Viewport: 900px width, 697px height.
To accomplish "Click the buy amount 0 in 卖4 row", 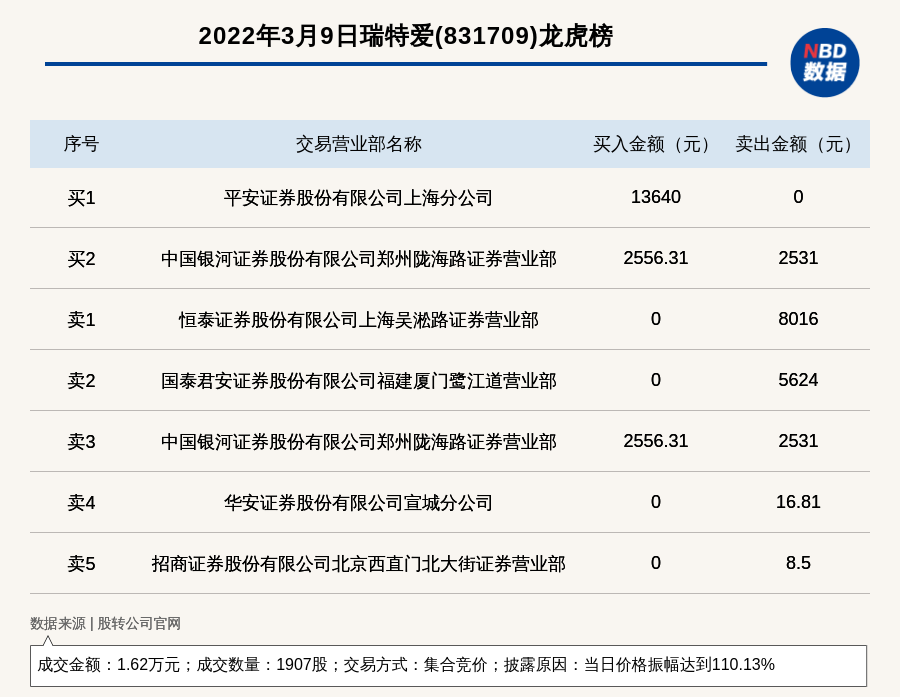I will [x=655, y=502].
